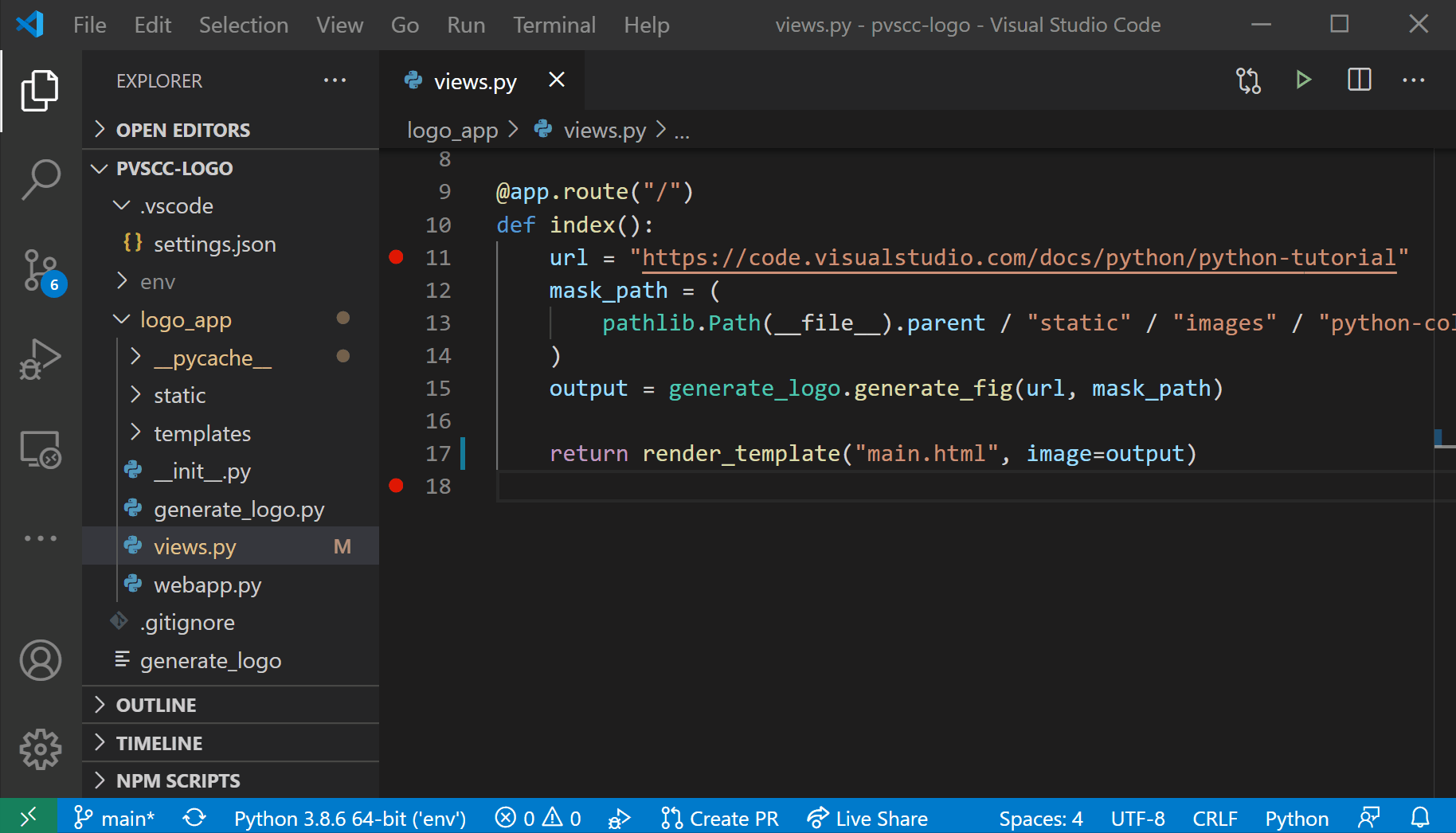Expand the TIMELINE section
1456x833 pixels.
[x=159, y=742]
